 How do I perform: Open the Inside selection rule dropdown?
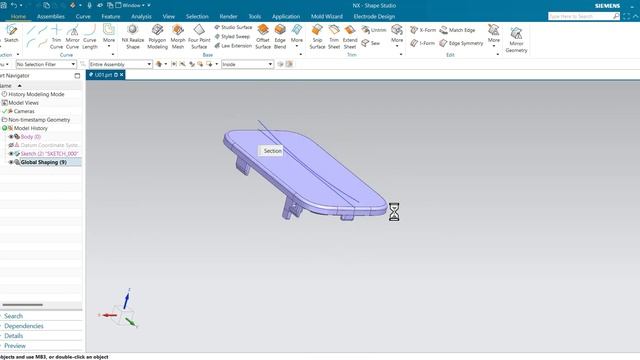[x=247, y=64]
